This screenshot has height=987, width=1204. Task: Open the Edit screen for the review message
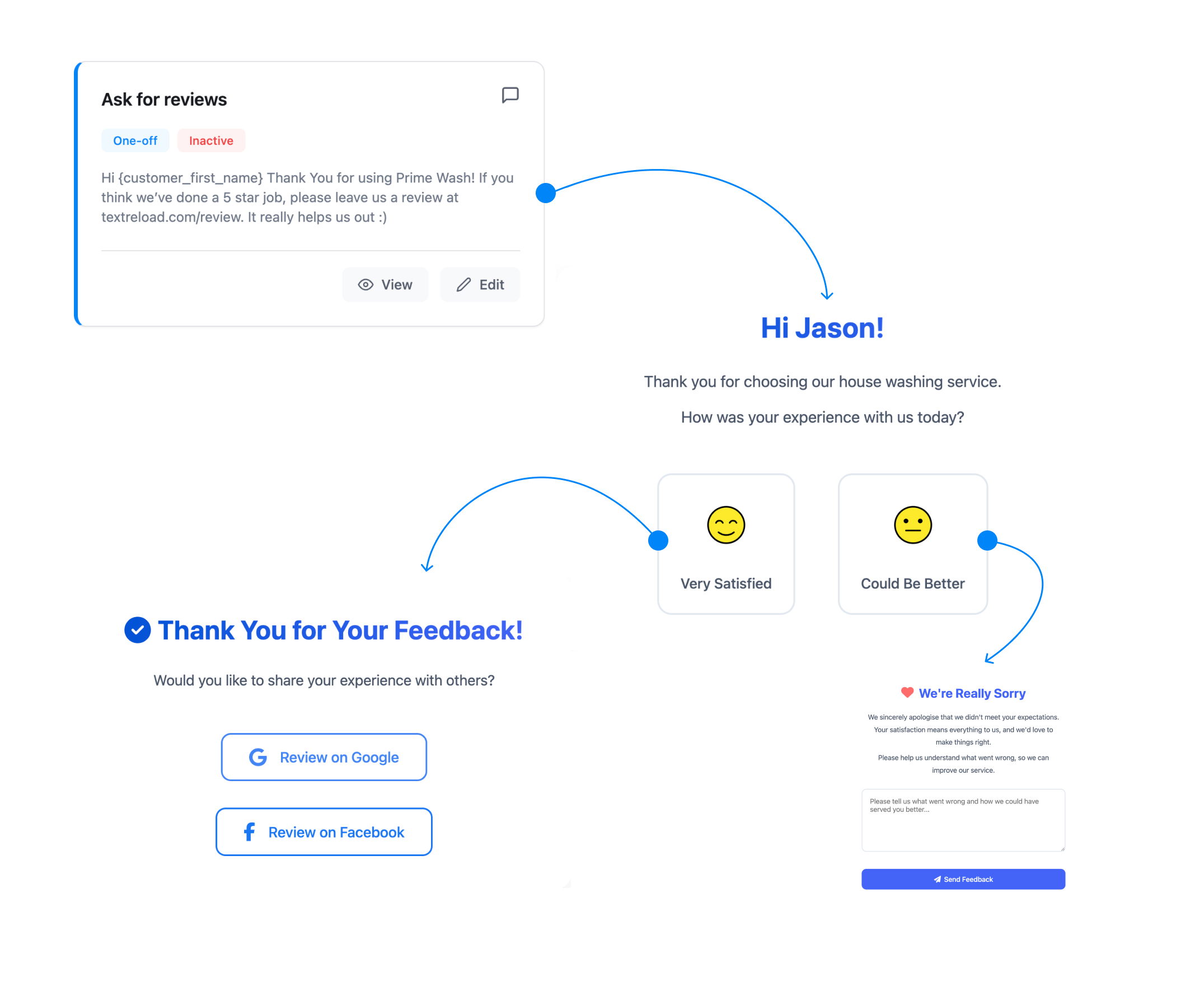click(x=480, y=284)
